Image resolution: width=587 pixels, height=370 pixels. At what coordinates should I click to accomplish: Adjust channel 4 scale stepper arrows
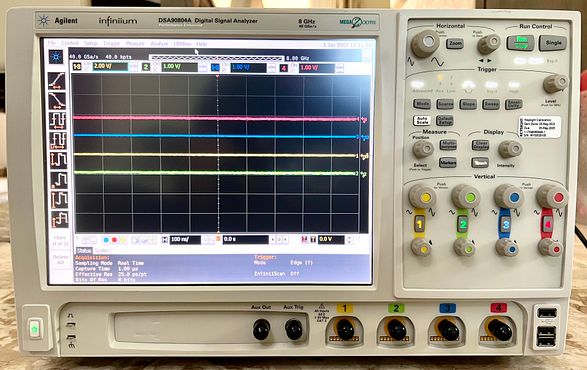click(340, 69)
